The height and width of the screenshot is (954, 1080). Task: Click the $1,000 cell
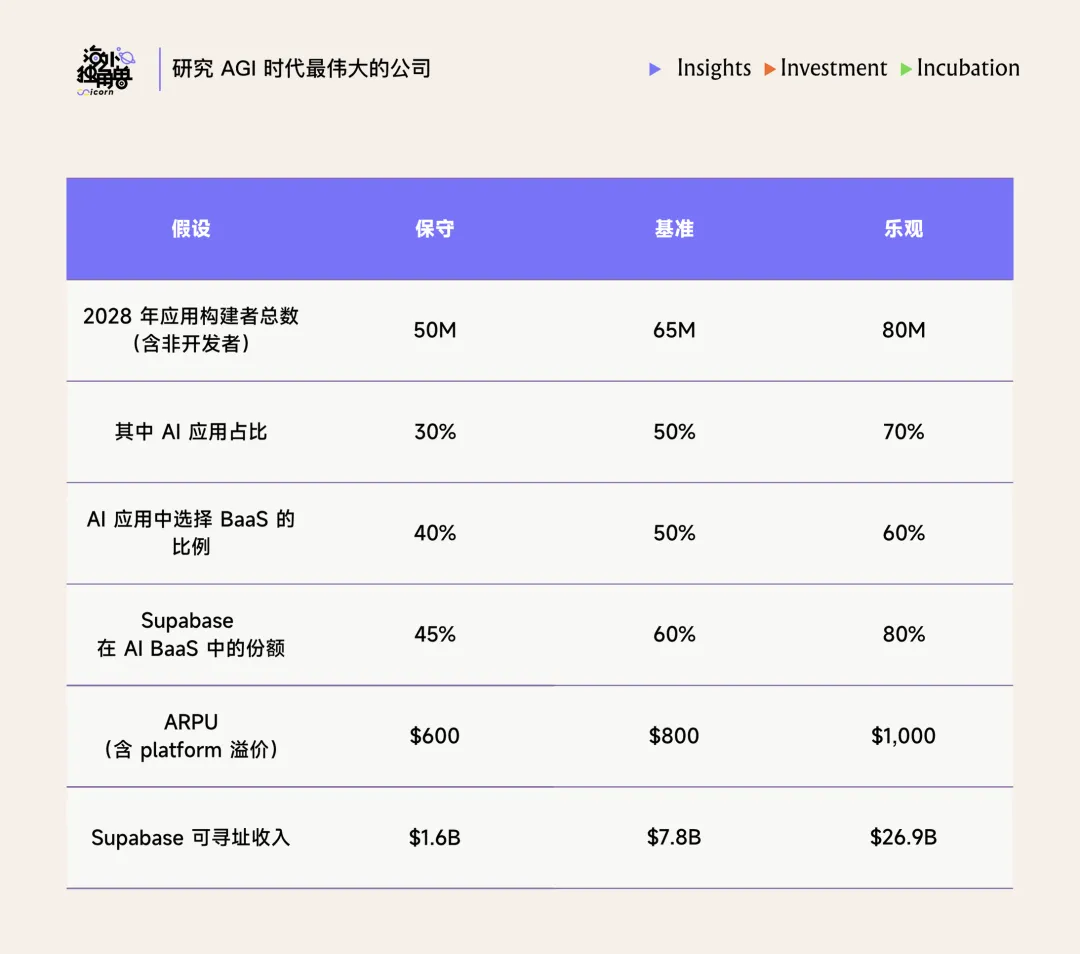coord(903,736)
